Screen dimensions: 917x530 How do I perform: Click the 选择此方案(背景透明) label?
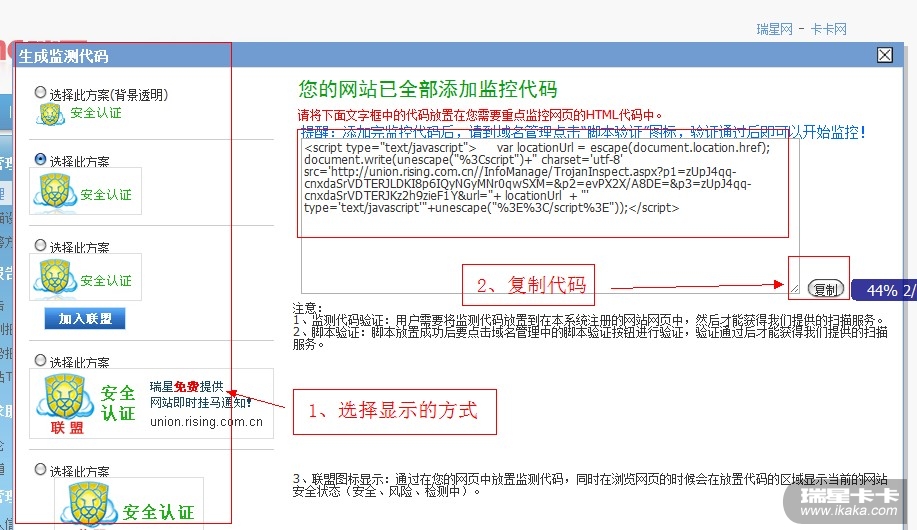click(x=109, y=95)
